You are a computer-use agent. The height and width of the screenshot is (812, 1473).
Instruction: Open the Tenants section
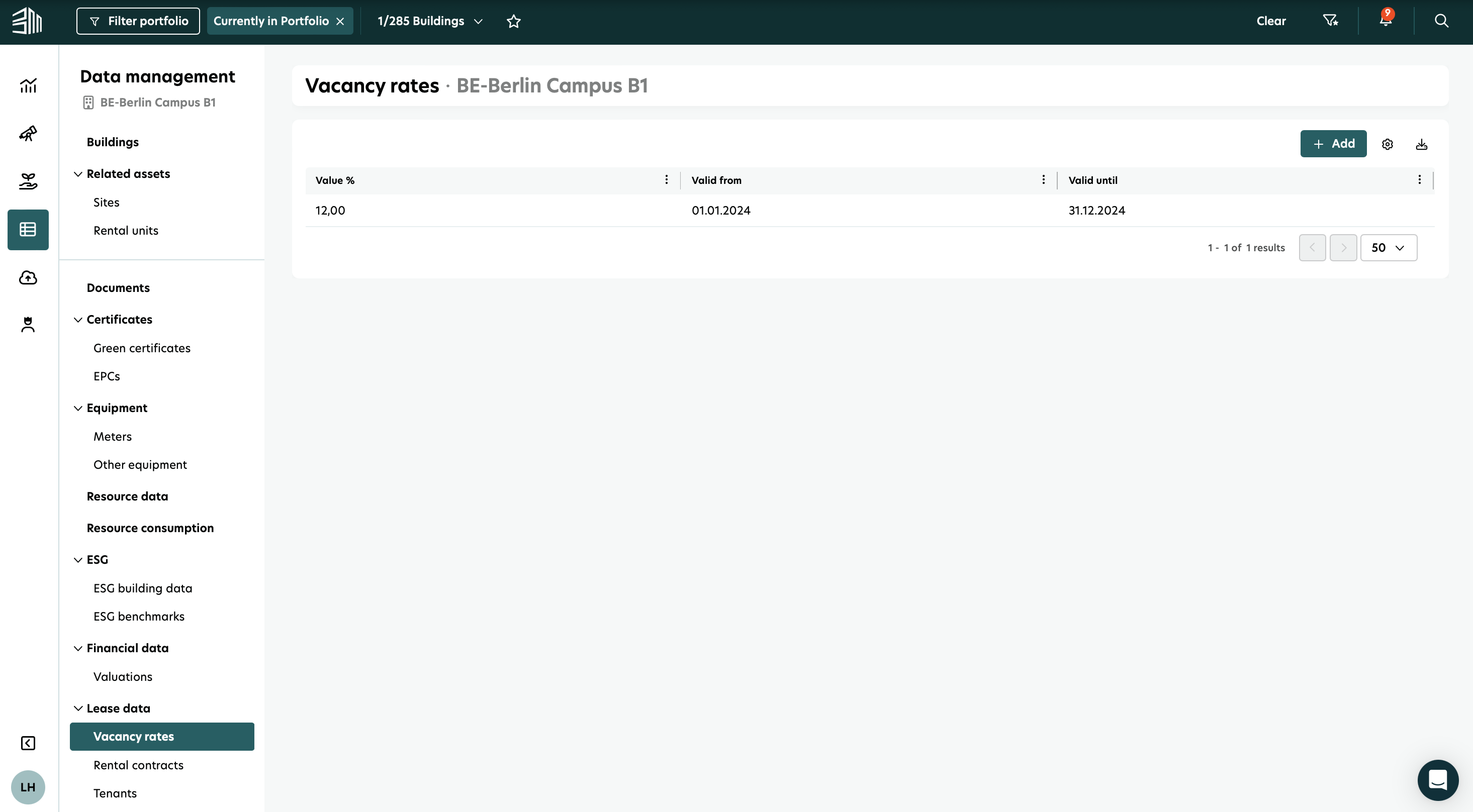click(115, 793)
